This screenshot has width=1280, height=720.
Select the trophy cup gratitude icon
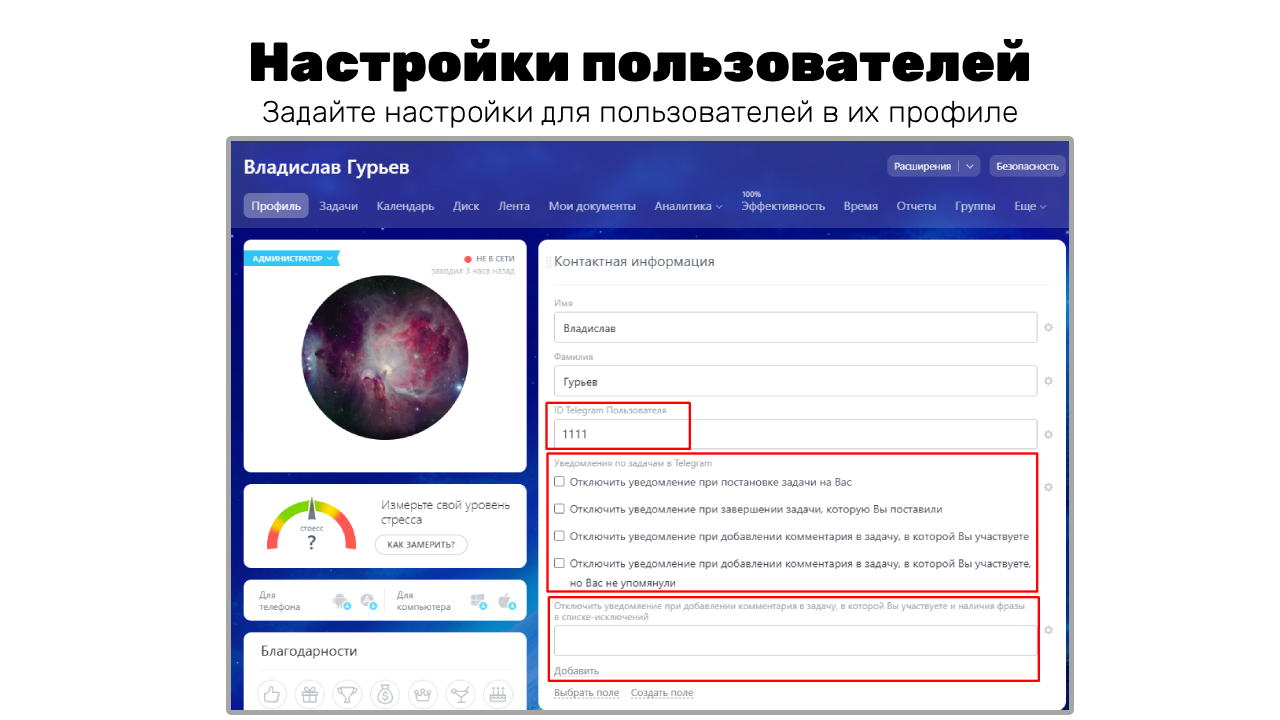tap(347, 694)
